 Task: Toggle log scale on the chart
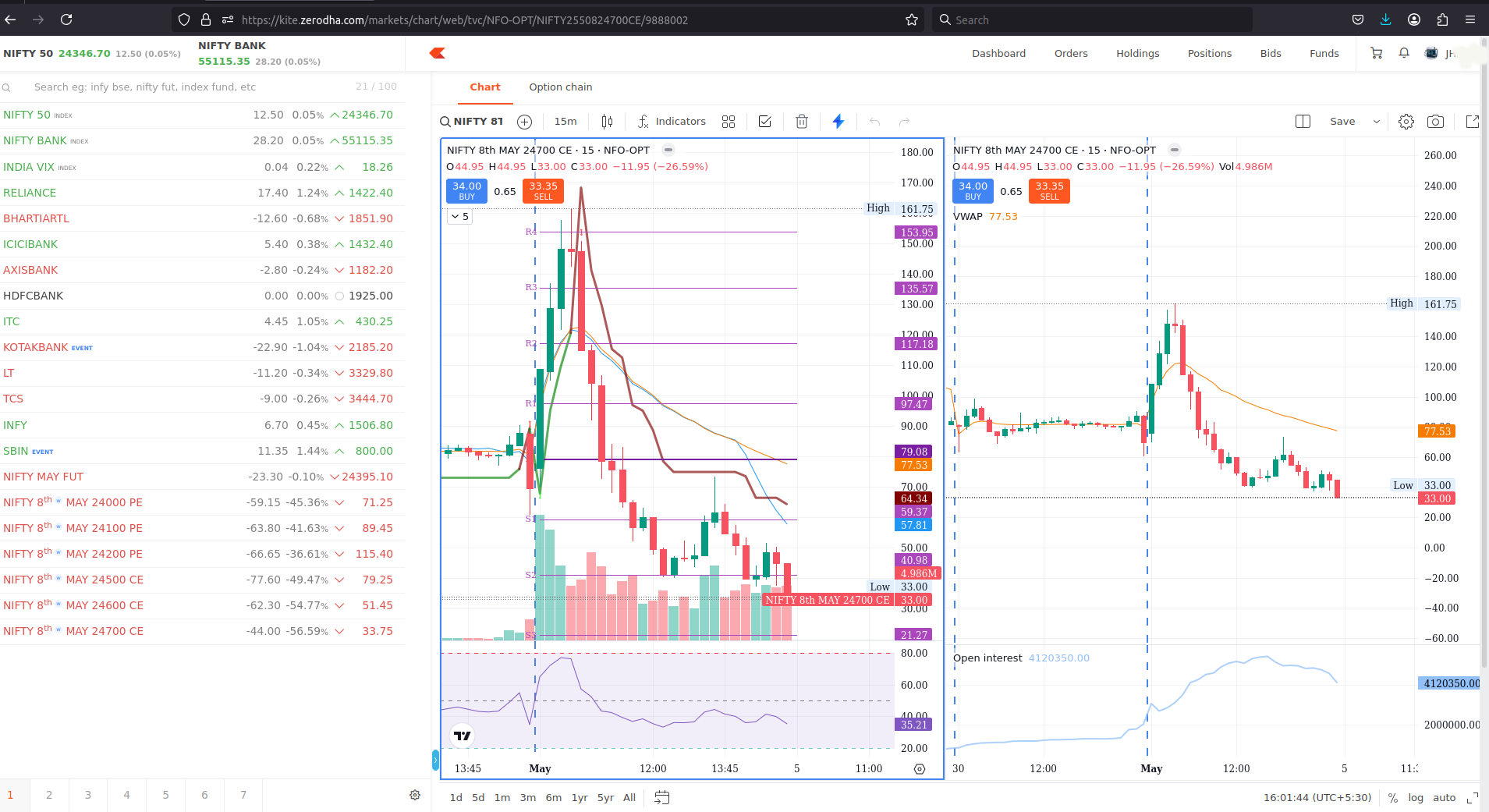pyautogui.click(x=1416, y=797)
